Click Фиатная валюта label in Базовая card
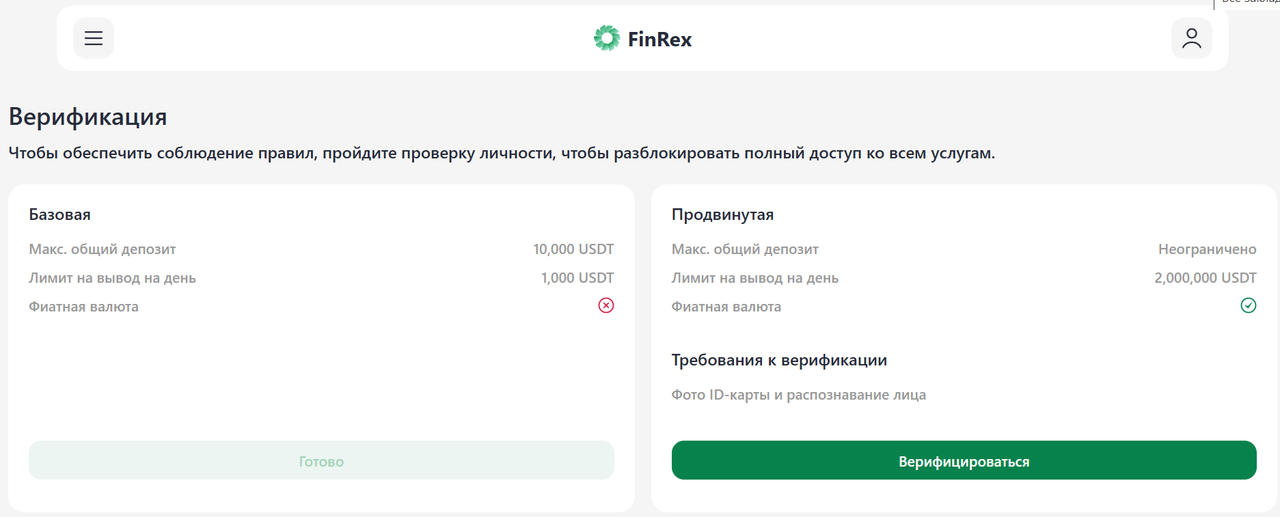 point(84,307)
